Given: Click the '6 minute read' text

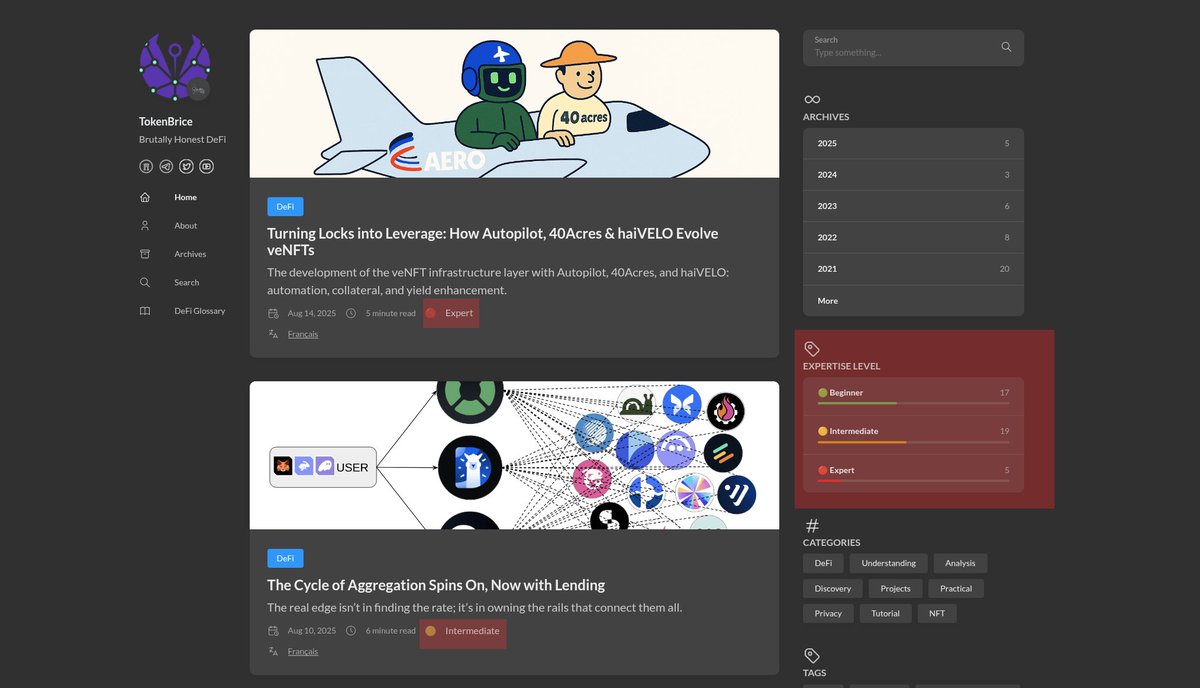Looking at the screenshot, I should [x=391, y=631].
